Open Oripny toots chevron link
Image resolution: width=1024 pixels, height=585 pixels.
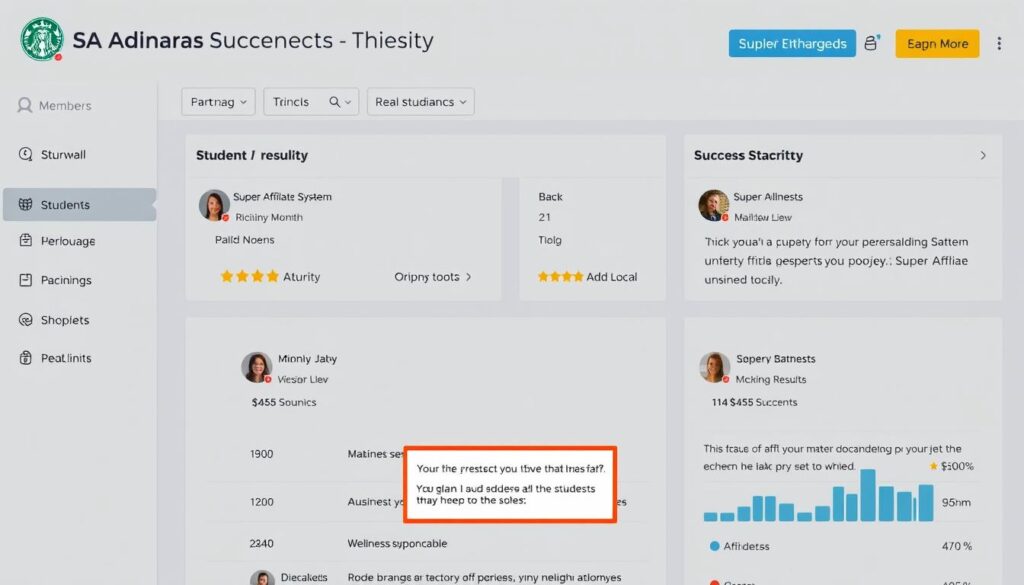click(432, 277)
